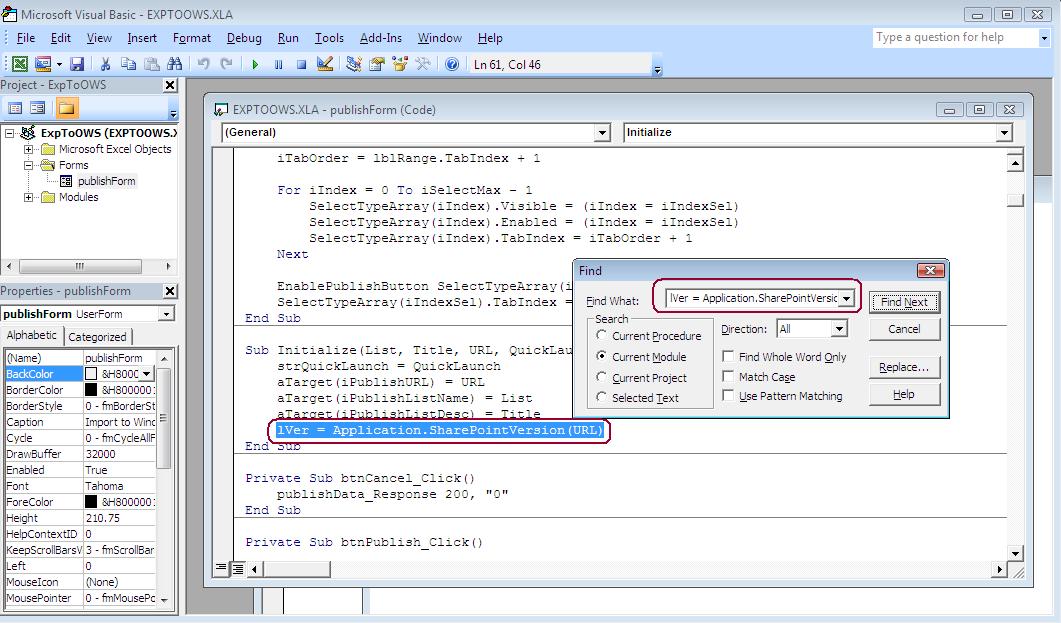Click View Object icon in Project panel
This screenshot has width=1061, height=623.
pyautogui.click(x=38, y=108)
